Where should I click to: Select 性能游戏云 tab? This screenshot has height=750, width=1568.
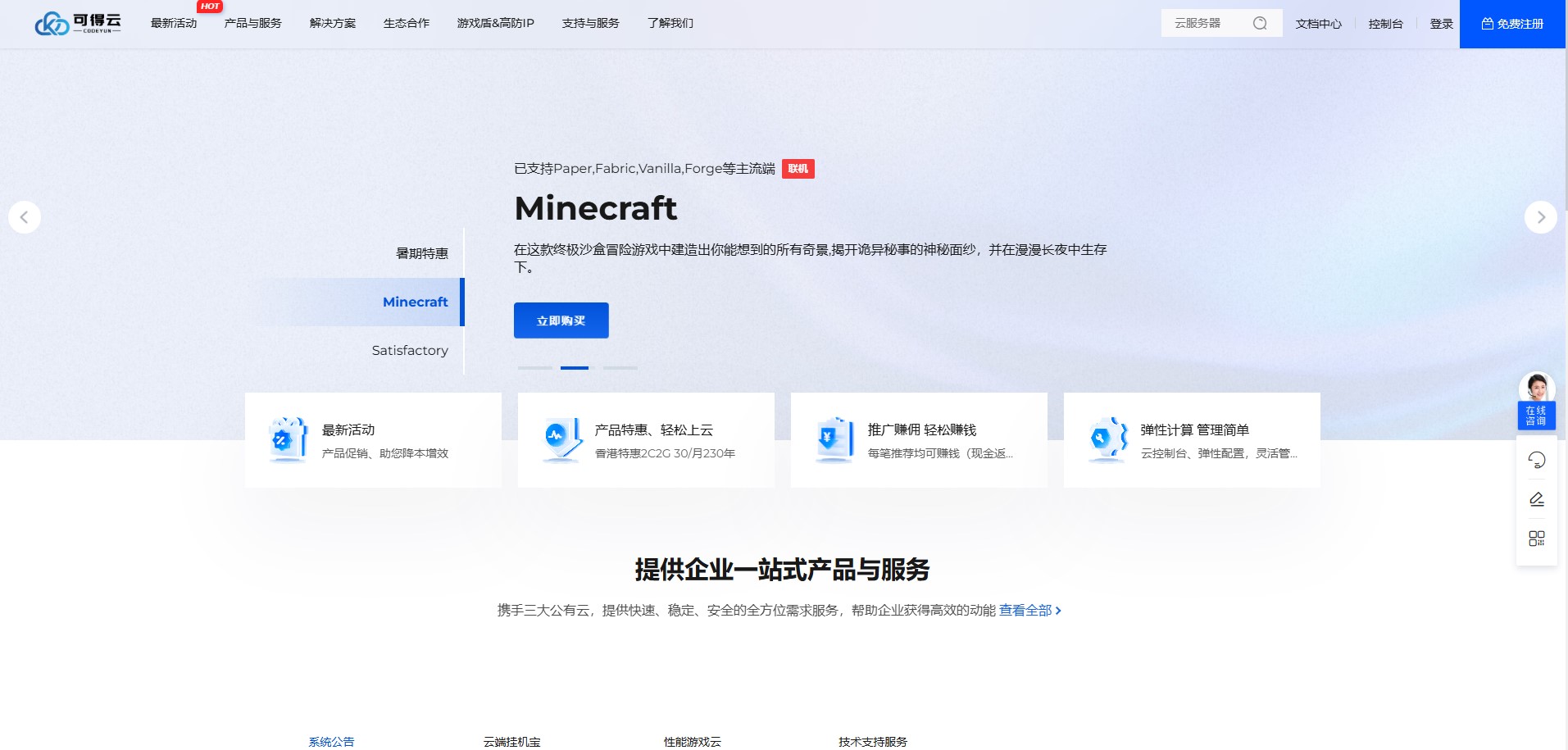tap(693, 742)
